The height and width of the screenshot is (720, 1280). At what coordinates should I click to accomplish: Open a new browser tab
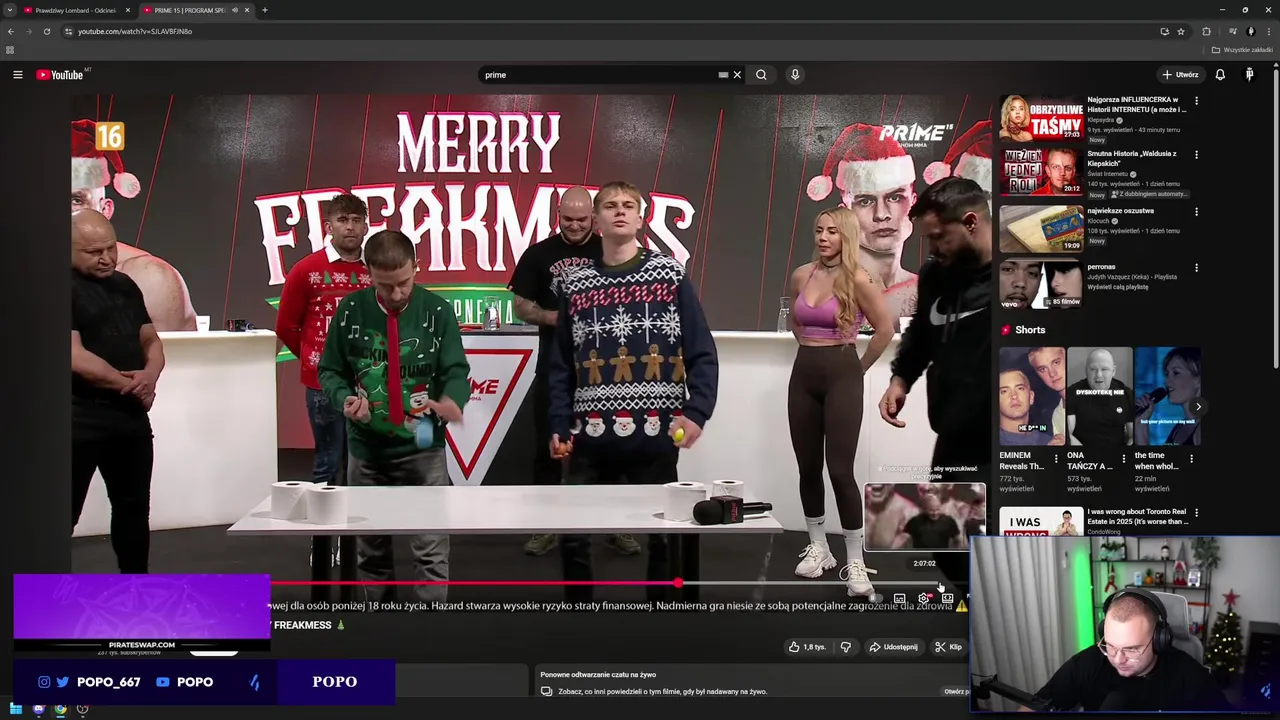coord(264,10)
